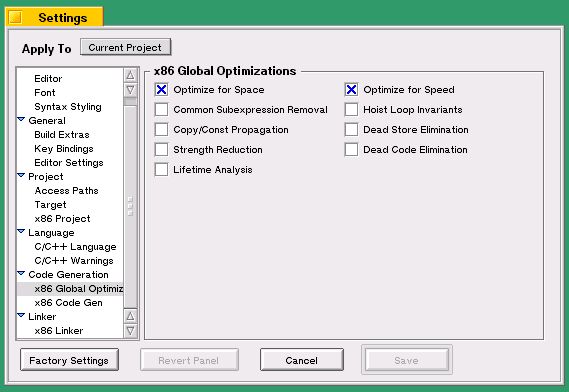
Task: Open the Apply To Current Project dropdown
Action: pyautogui.click(x=126, y=48)
